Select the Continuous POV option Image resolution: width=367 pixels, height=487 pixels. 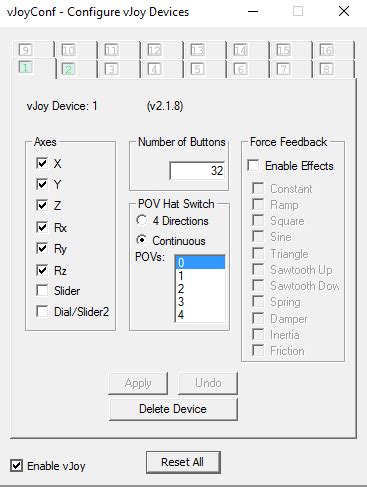[x=142, y=240]
